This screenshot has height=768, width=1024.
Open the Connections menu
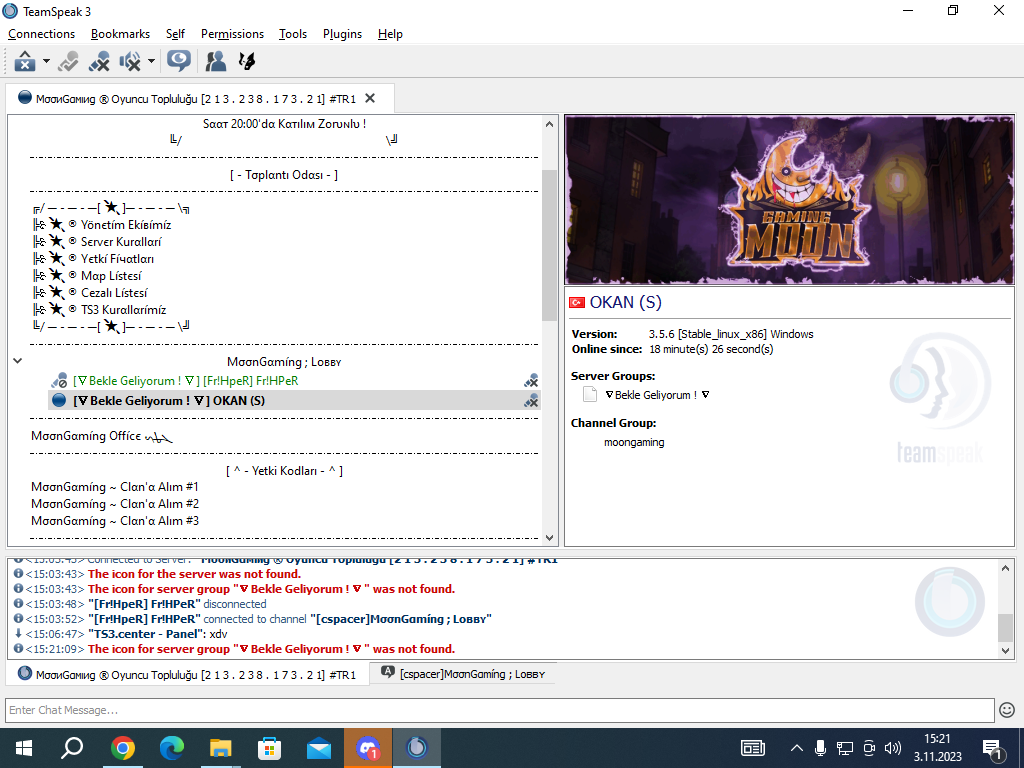pyautogui.click(x=41, y=34)
